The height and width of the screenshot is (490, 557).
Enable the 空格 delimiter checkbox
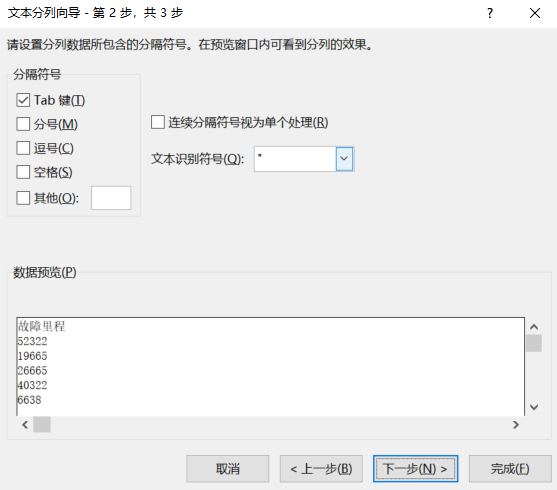point(23,172)
